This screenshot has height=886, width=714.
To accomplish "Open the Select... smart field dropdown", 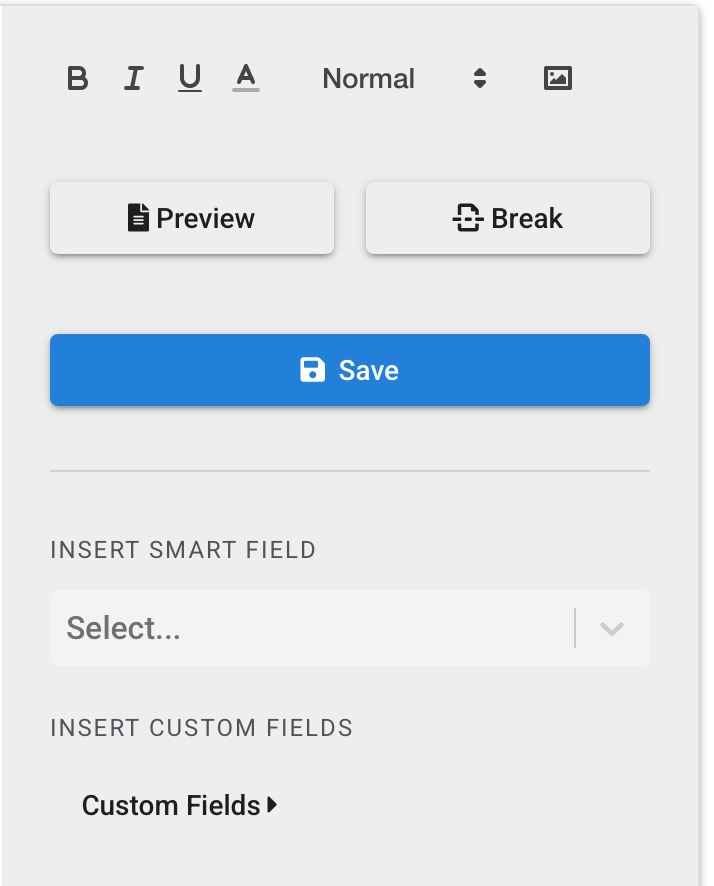I will click(310, 628).
